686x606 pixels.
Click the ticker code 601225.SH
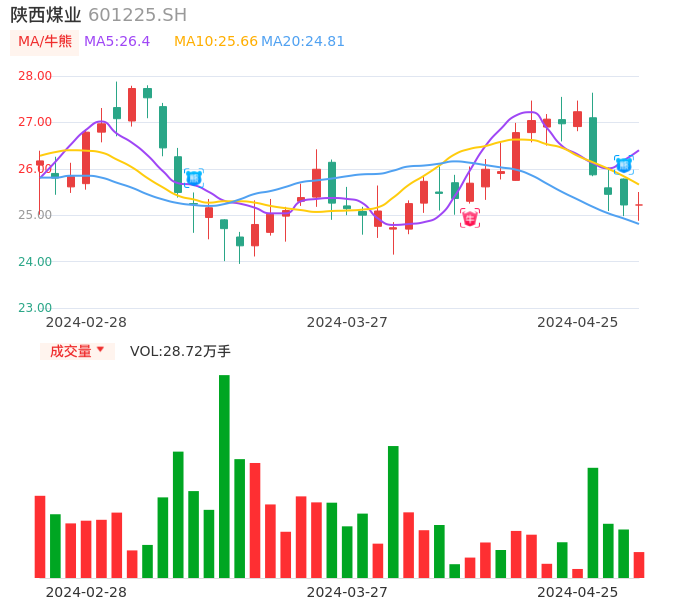coord(137,15)
